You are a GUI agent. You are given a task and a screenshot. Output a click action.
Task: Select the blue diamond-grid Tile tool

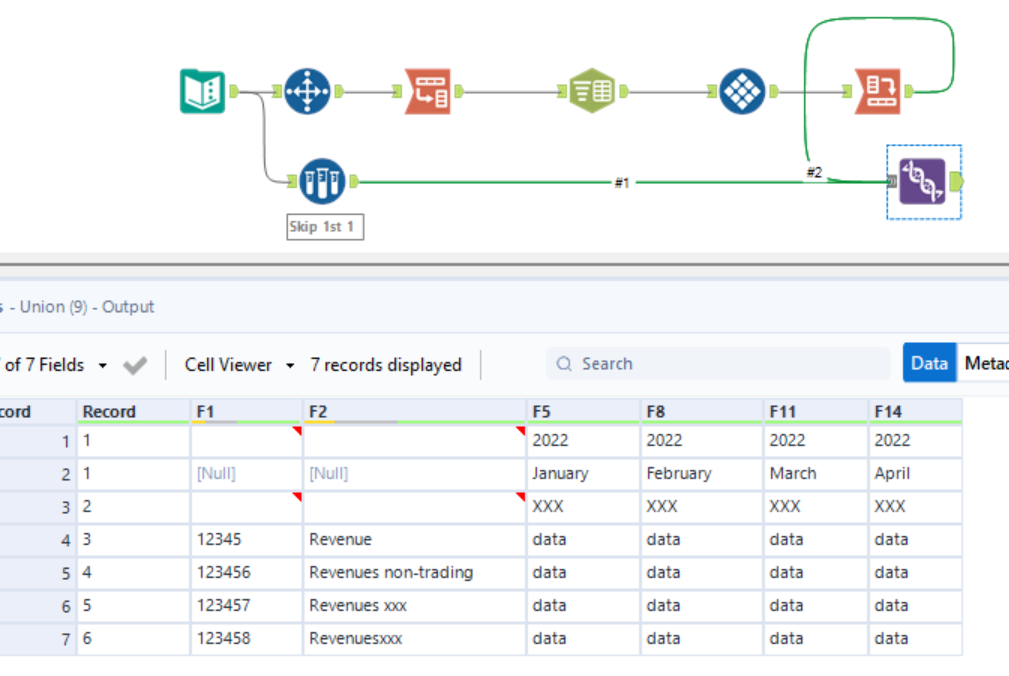[741, 91]
